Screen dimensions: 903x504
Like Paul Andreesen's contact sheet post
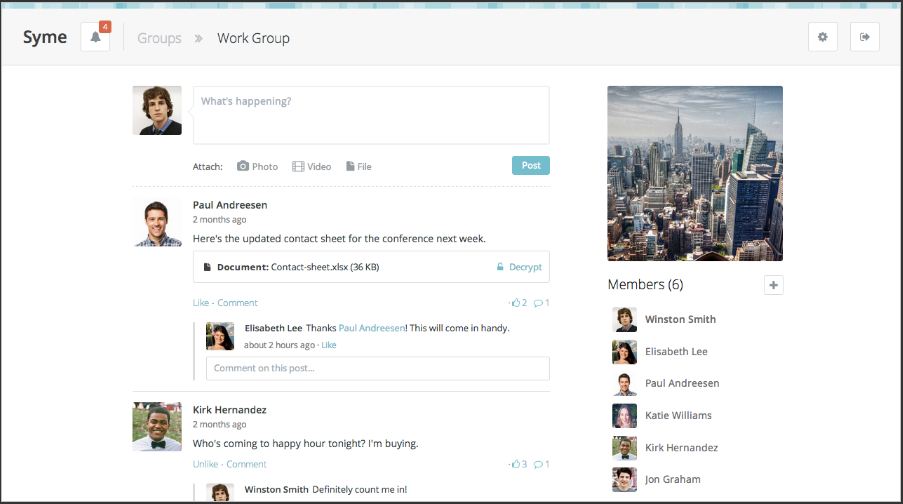(201, 303)
